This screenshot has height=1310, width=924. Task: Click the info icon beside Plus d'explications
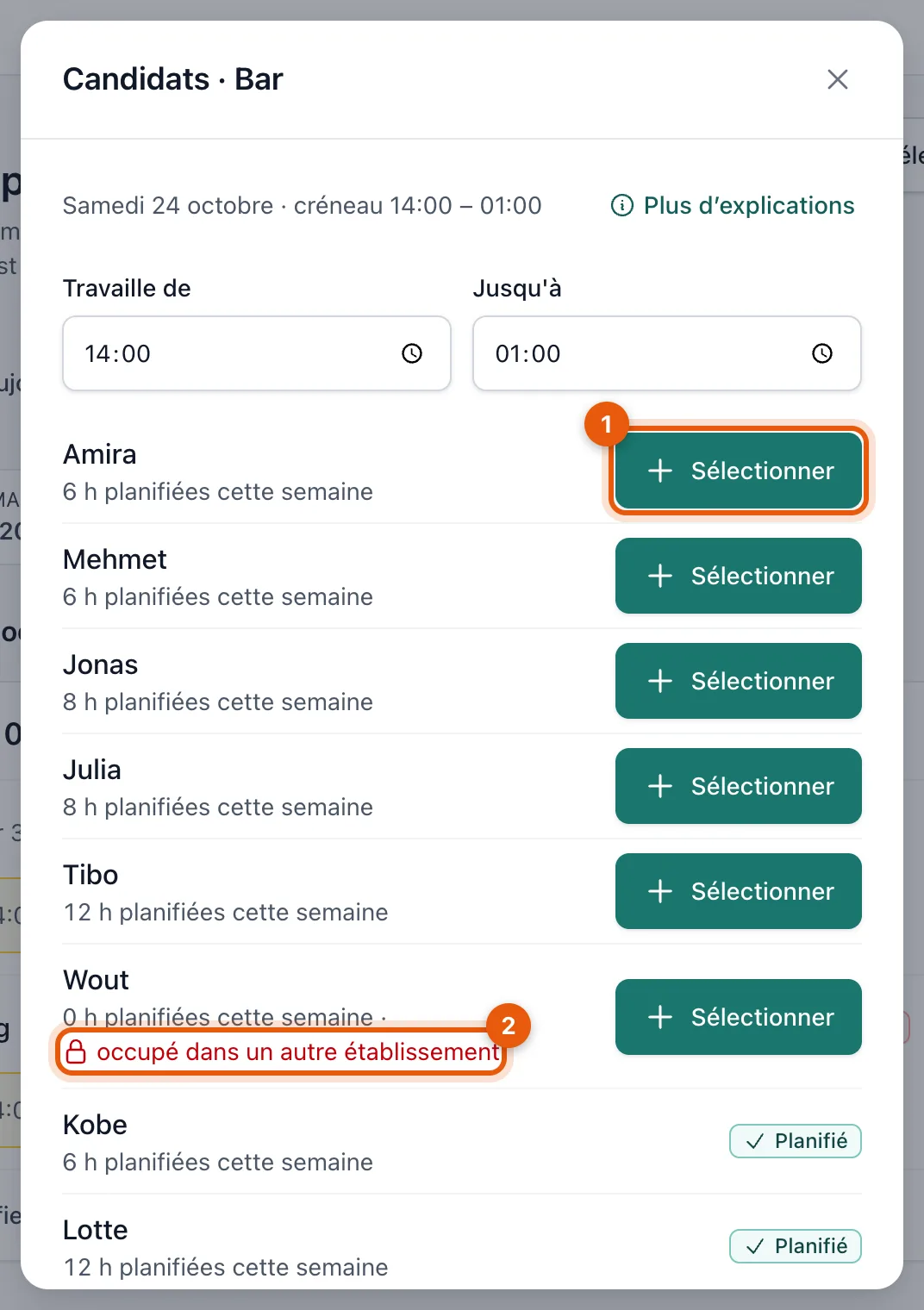(622, 206)
